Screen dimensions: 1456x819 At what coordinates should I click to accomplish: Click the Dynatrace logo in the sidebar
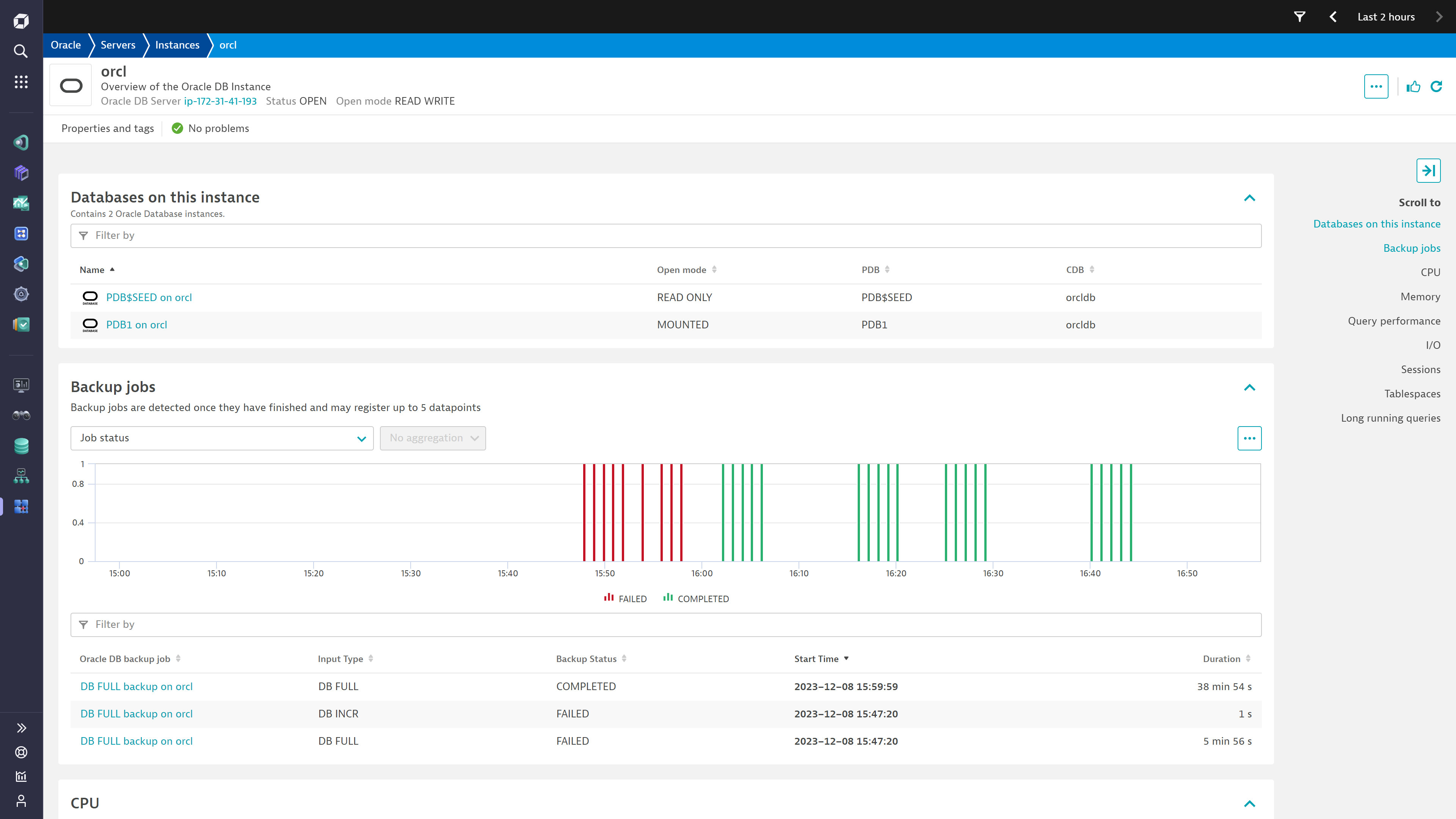(21, 21)
